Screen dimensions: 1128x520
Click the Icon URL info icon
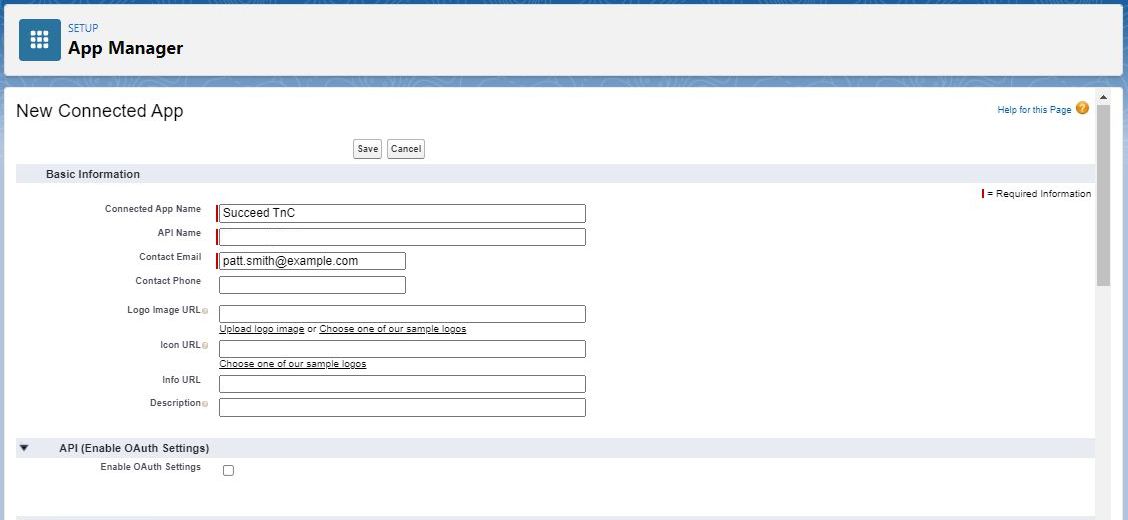coord(205,346)
